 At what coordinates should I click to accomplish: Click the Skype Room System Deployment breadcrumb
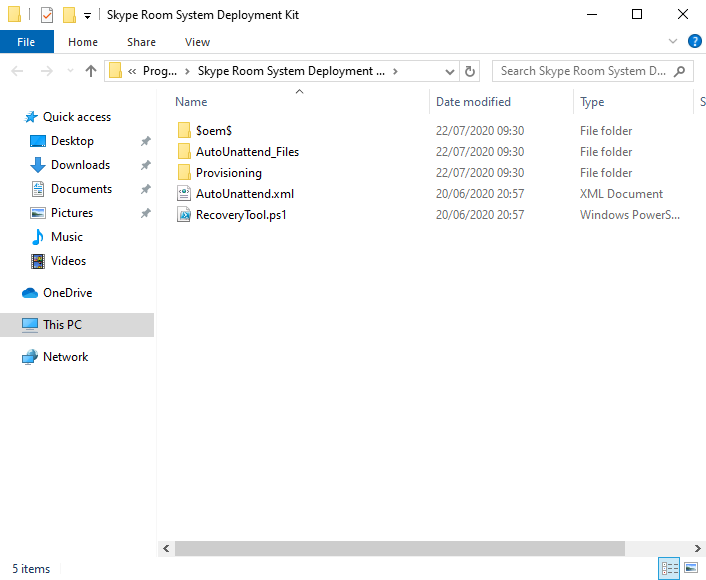(x=291, y=71)
